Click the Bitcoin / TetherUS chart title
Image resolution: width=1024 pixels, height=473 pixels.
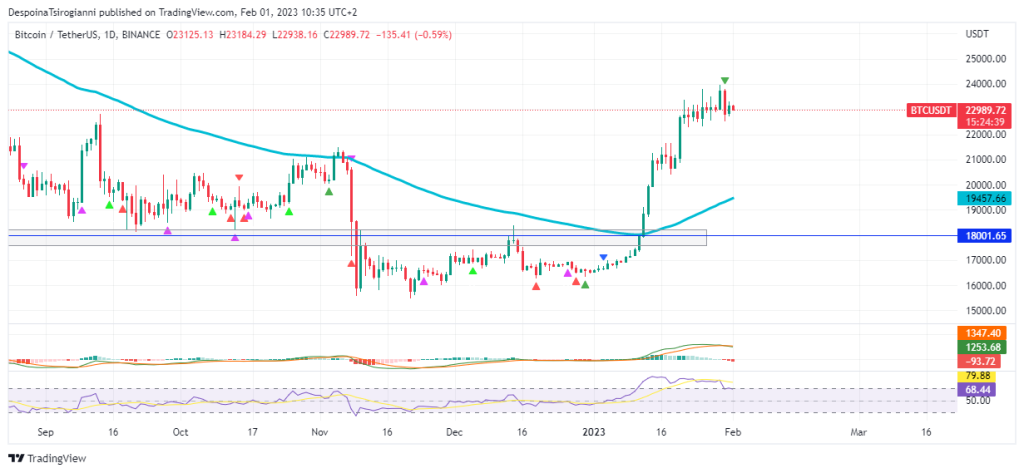pyautogui.click(x=59, y=35)
